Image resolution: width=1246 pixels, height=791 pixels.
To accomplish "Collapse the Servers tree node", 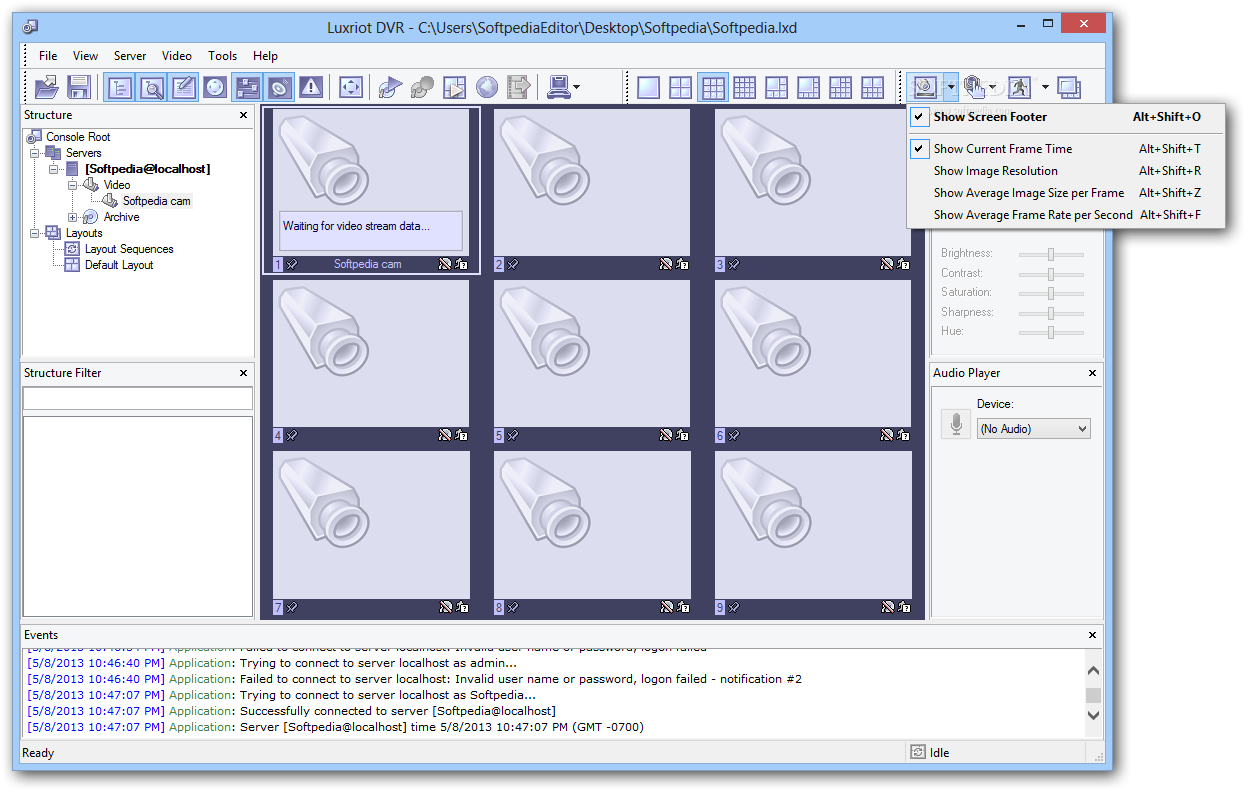I will point(35,153).
